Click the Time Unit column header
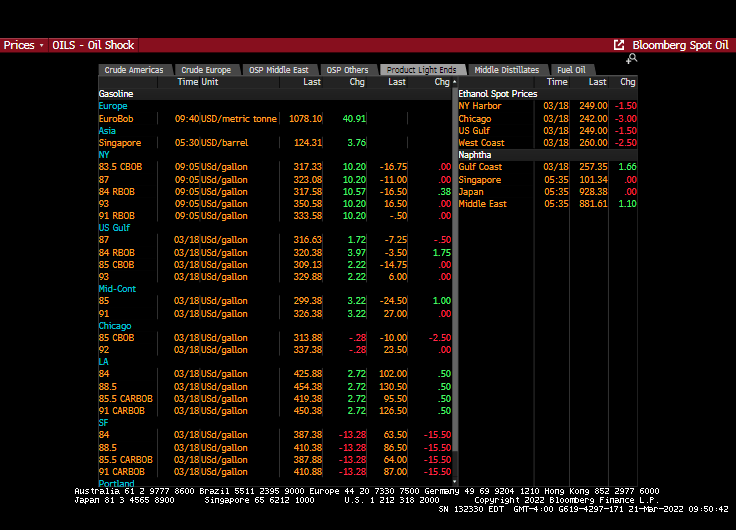The image size is (736, 530). coord(197,82)
